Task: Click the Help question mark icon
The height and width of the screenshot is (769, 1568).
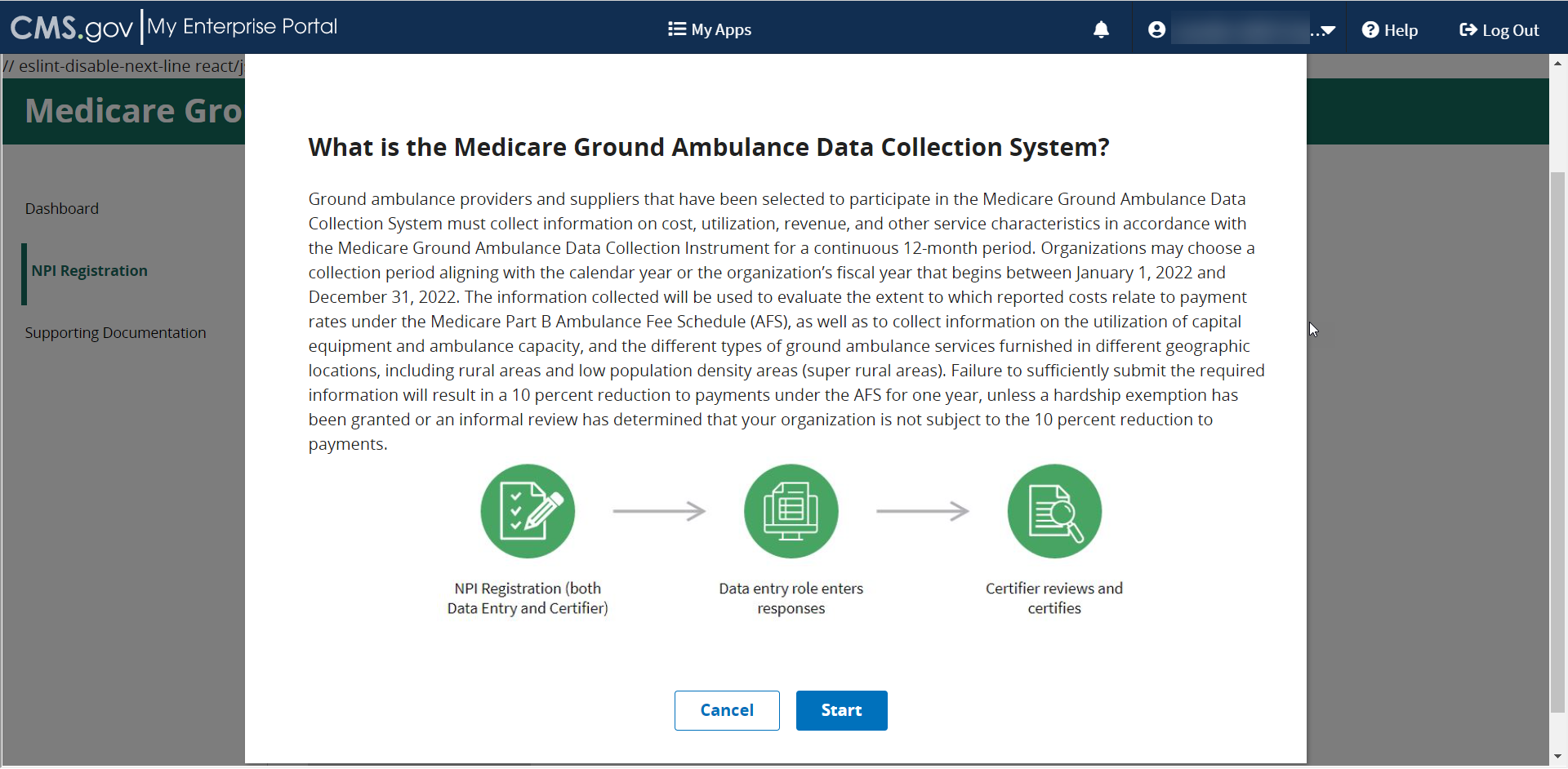Action: [1370, 30]
